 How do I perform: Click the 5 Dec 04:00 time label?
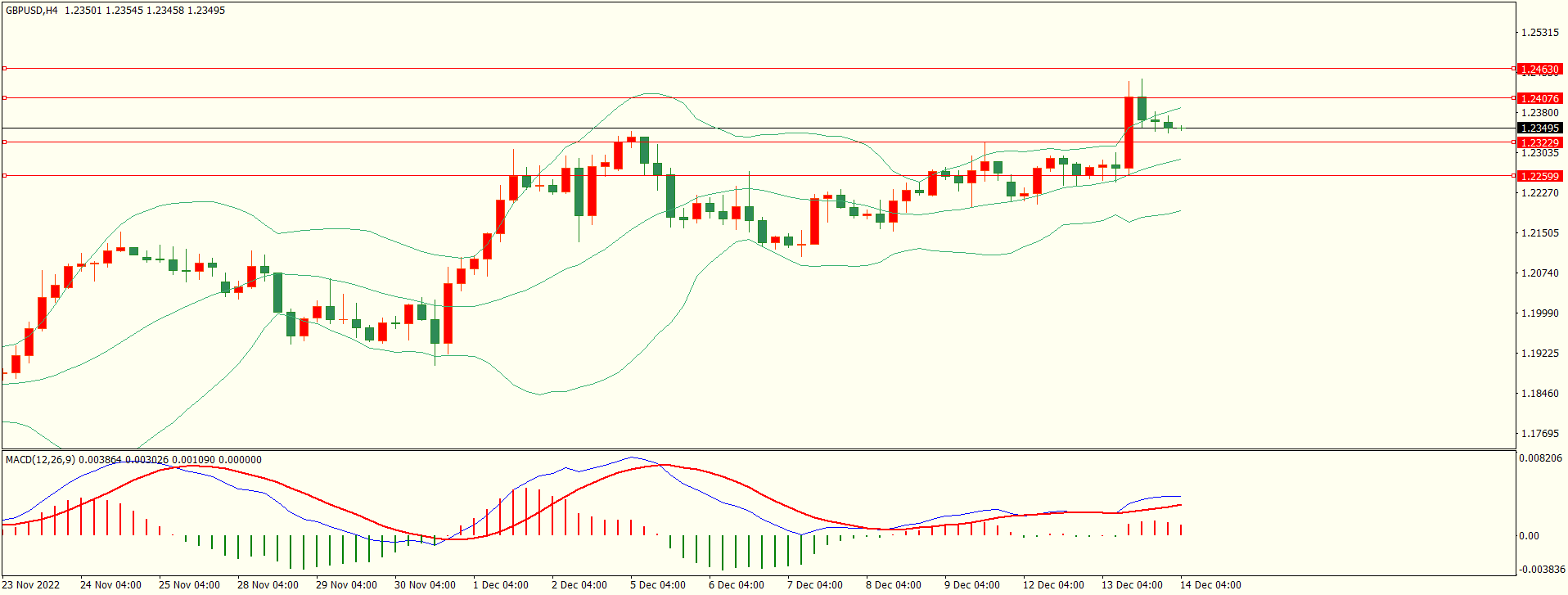(658, 584)
